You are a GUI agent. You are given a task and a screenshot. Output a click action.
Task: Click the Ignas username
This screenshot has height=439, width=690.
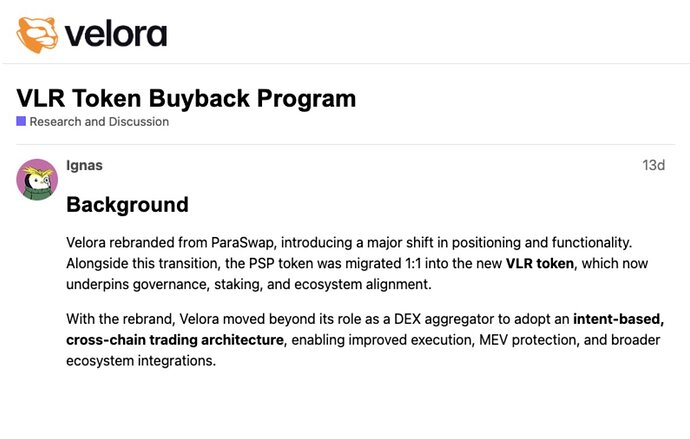(x=86, y=165)
